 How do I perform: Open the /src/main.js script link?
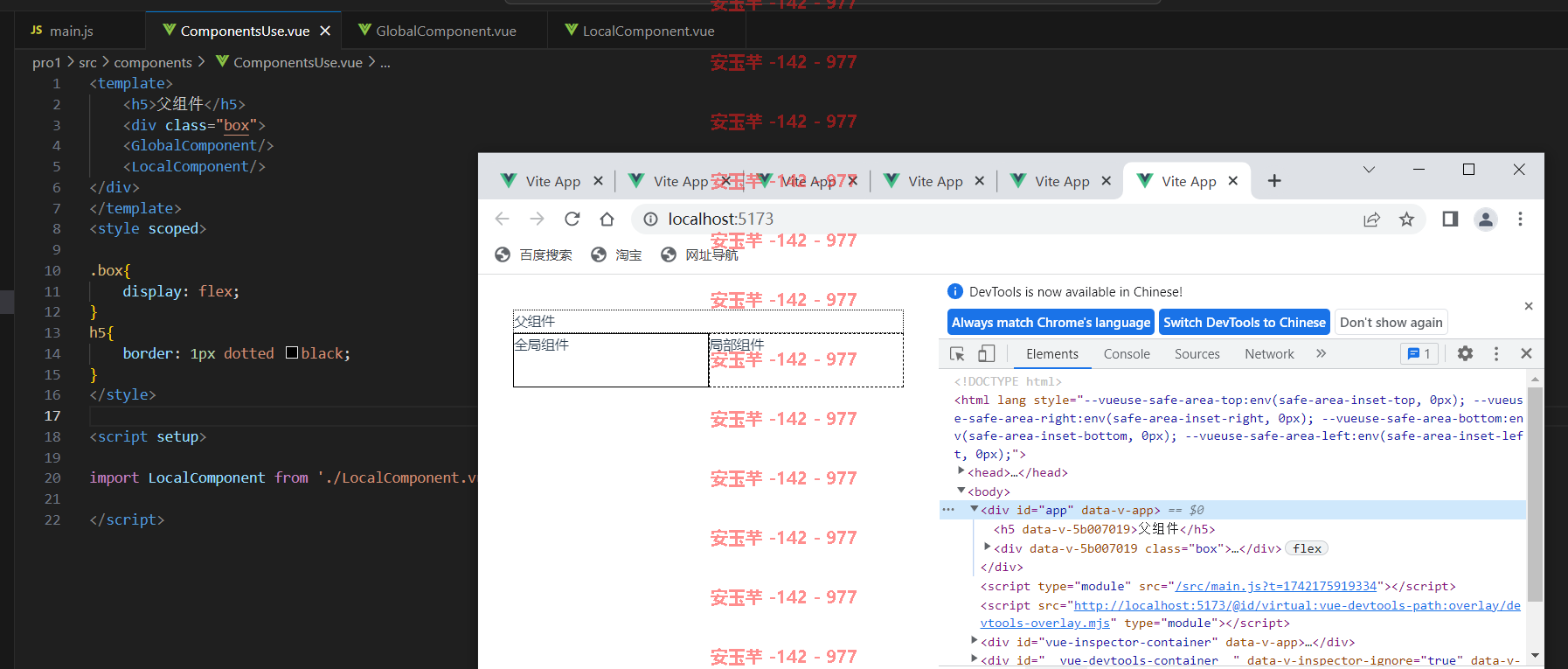coord(1276,586)
